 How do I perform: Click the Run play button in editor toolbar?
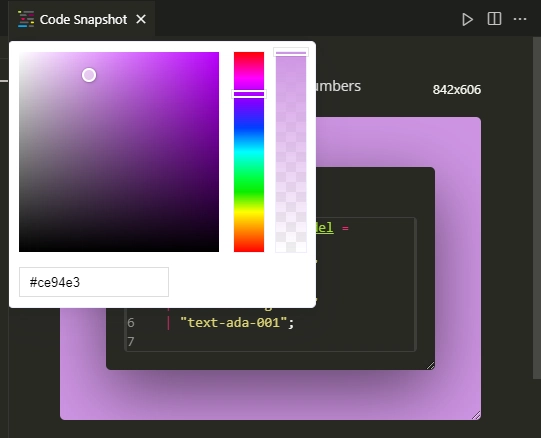click(467, 19)
